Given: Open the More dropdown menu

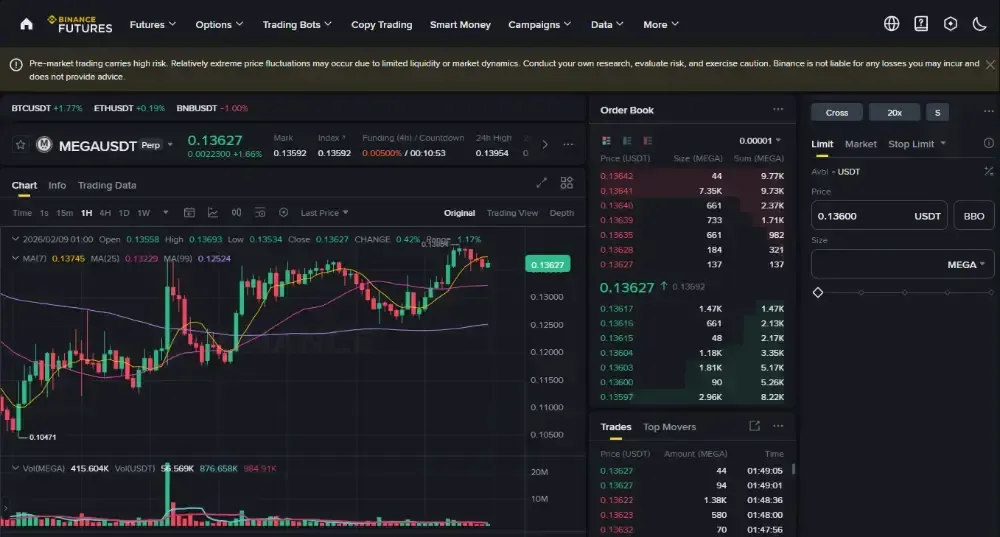Looking at the screenshot, I should pos(661,24).
